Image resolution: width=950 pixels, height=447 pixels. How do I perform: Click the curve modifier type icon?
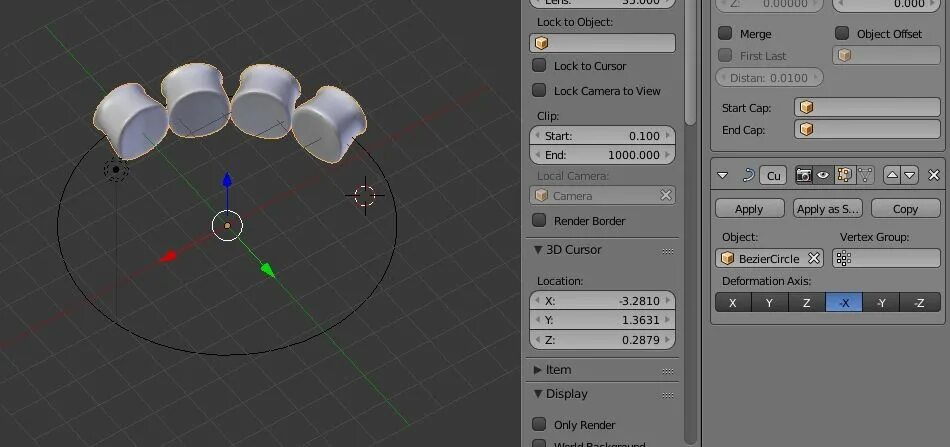click(748, 176)
